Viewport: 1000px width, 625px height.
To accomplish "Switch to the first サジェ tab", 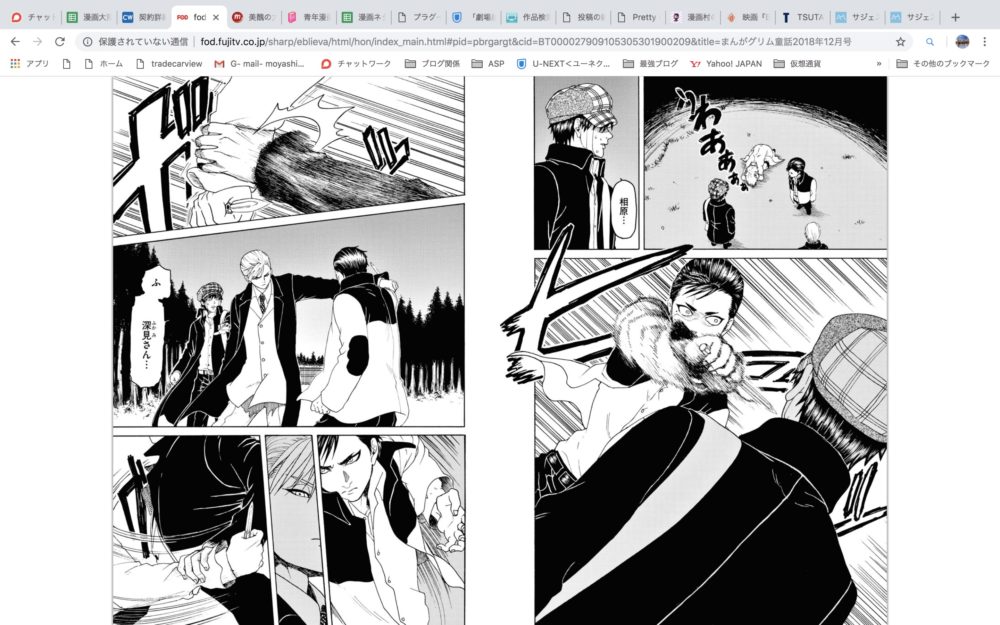I will (857, 17).
